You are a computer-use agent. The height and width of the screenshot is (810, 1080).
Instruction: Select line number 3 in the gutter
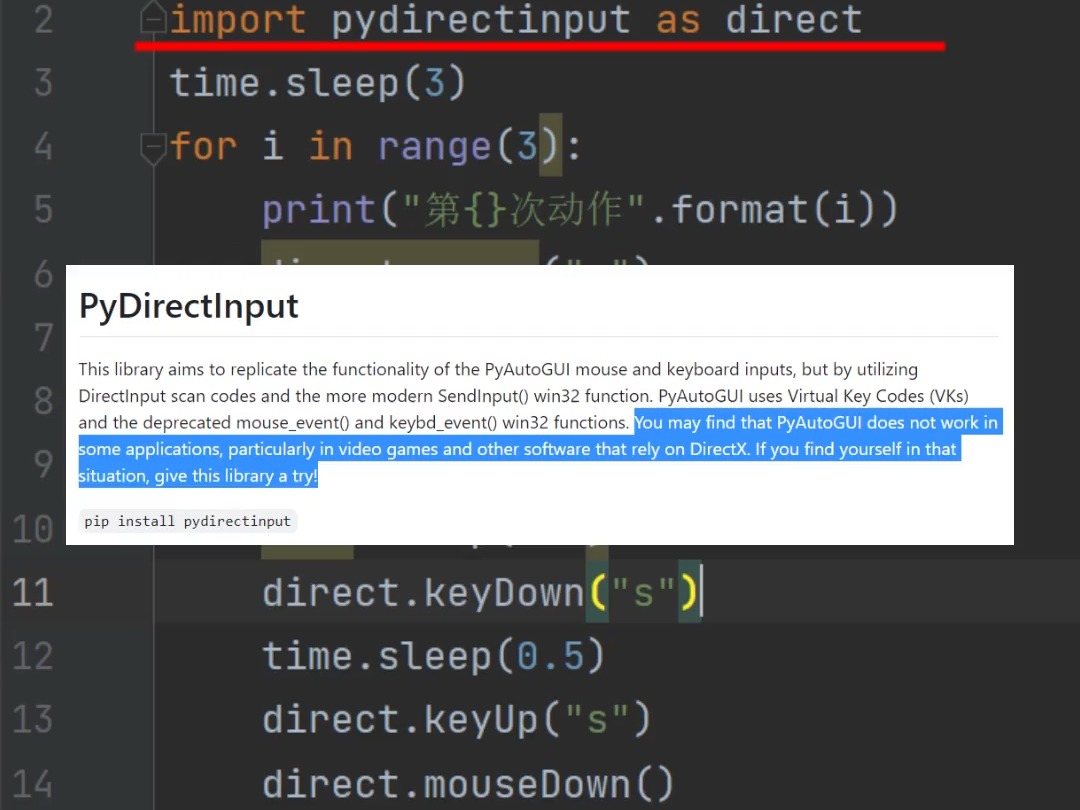[43, 83]
